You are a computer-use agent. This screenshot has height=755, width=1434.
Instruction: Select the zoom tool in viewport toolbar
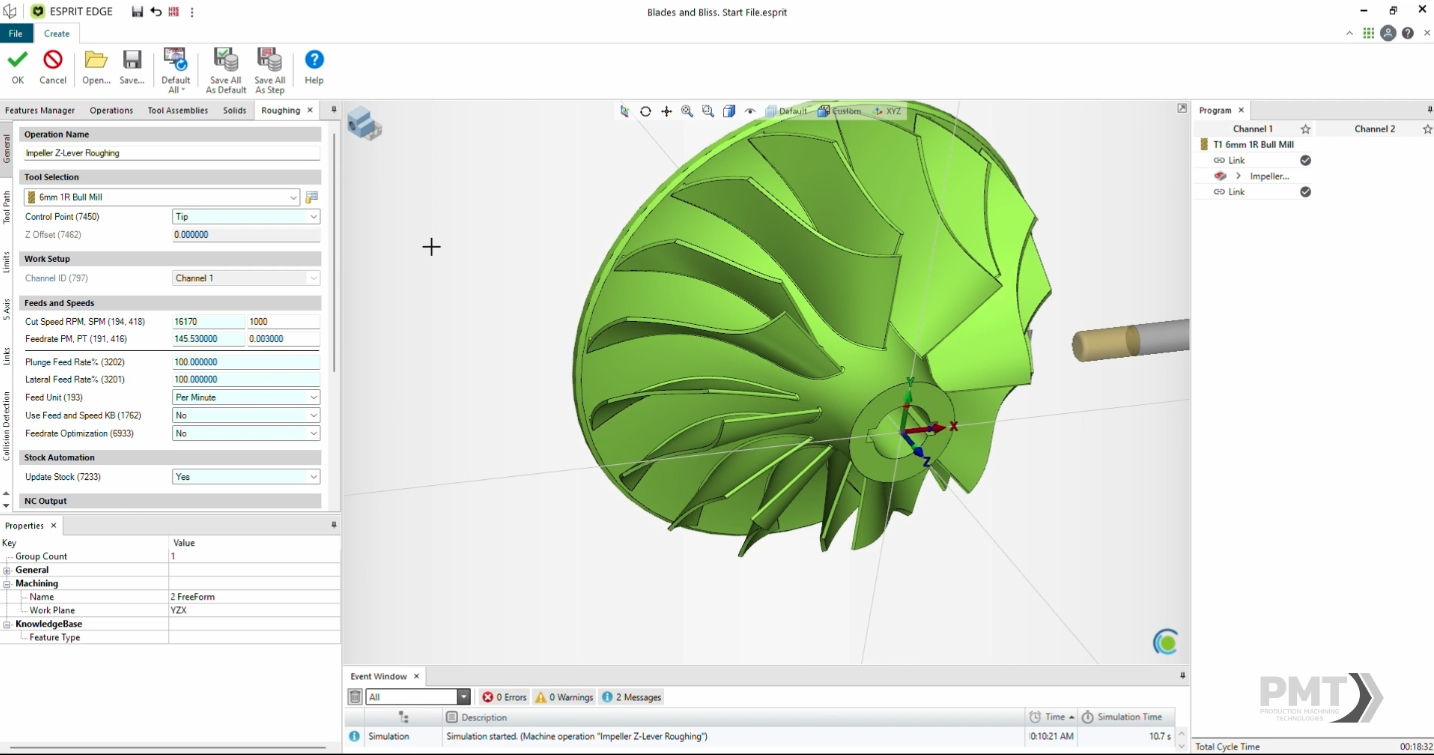point(687,111)
